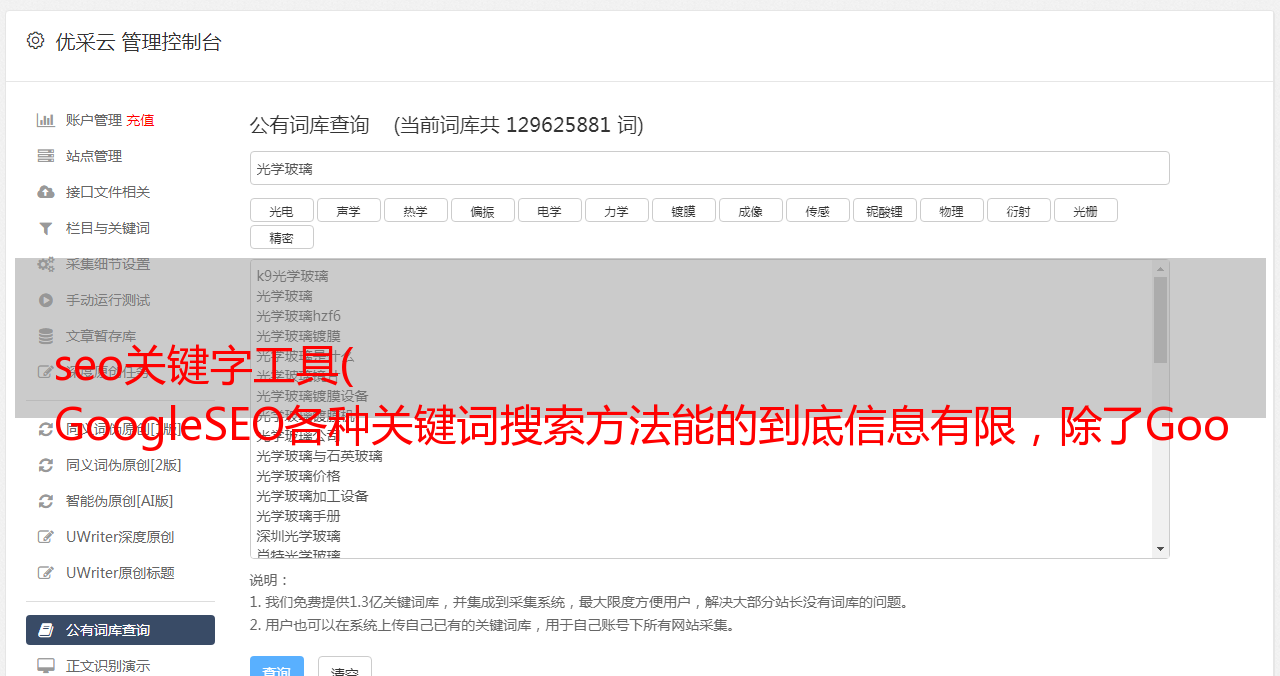Click the refresh icon for 同义词伪原创[2版]
Screen dimensions: 1280x676
pos(46,465)
